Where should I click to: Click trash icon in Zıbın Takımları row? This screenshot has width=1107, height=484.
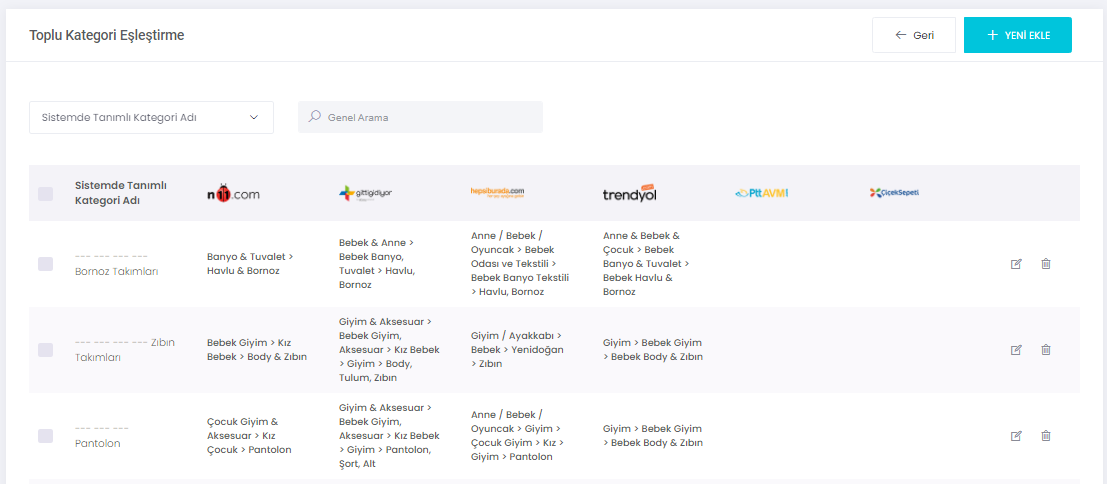(x=1046, y=350)
